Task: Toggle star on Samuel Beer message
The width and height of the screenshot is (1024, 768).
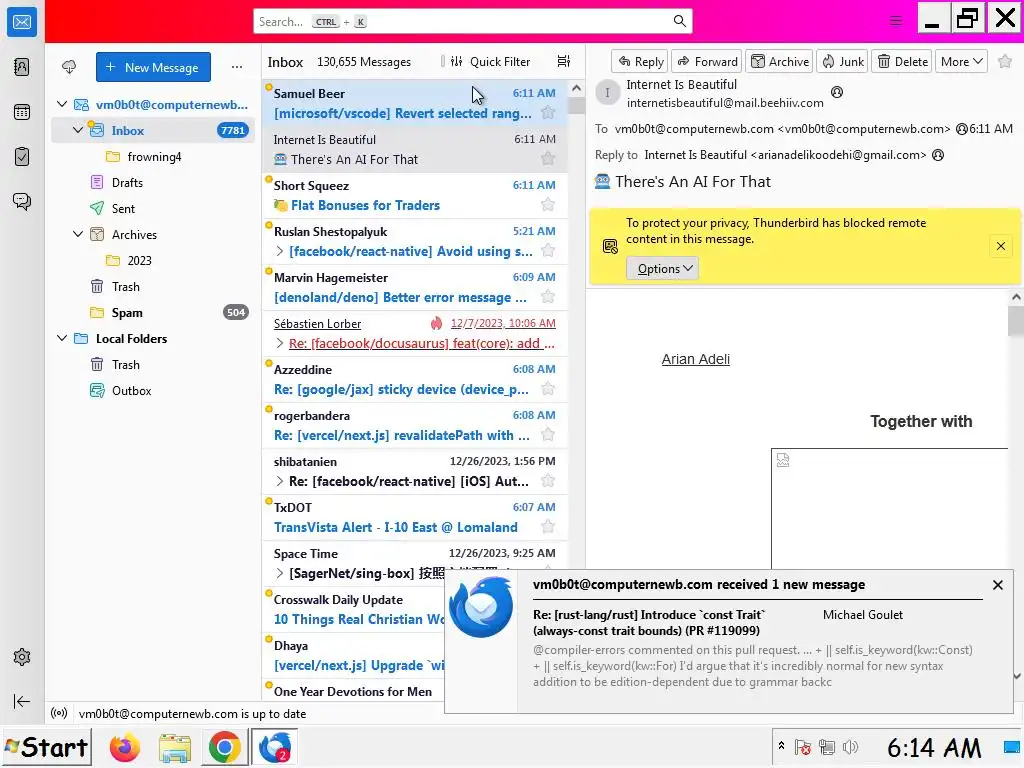Action: pos(548,112)
